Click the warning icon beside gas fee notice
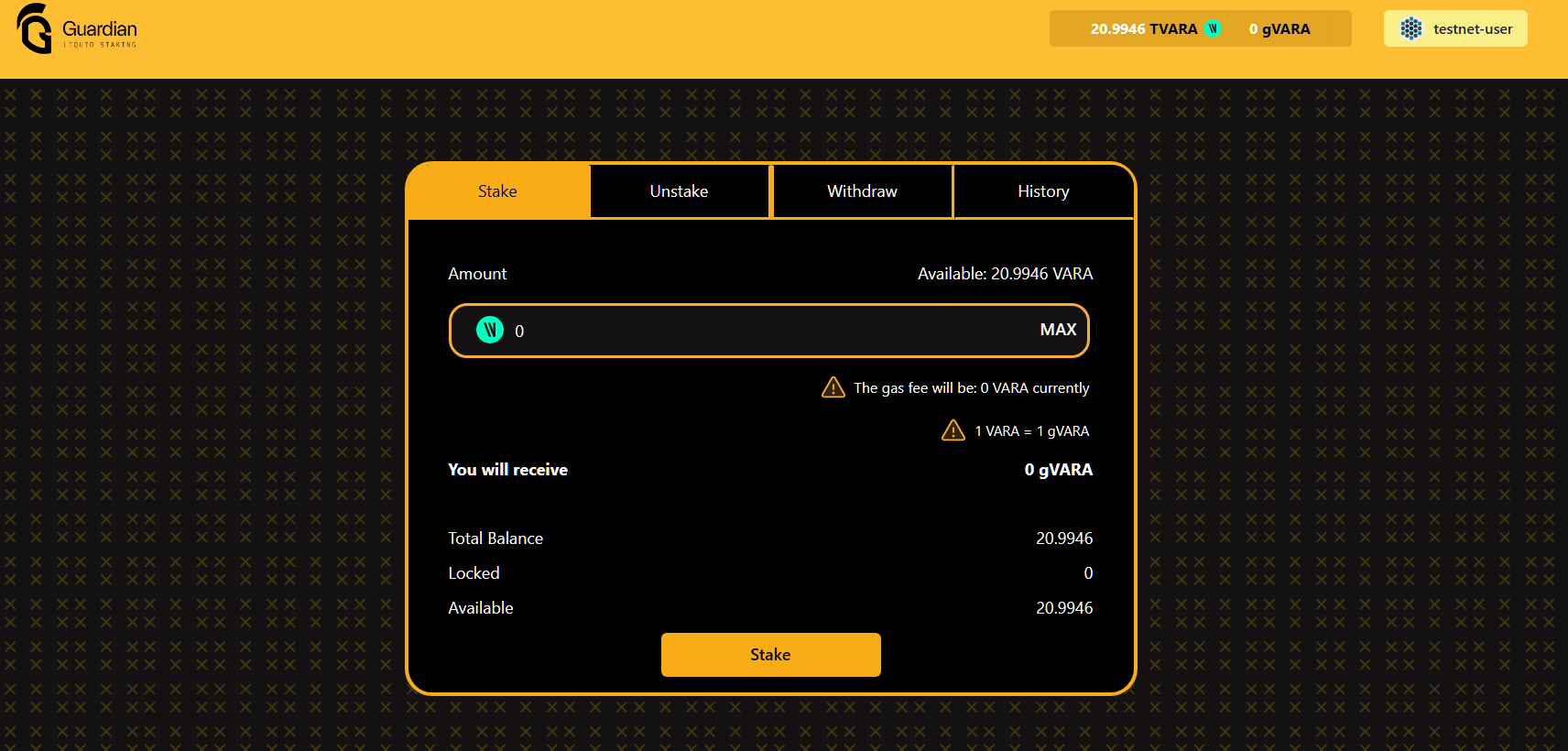 [833, 387]
